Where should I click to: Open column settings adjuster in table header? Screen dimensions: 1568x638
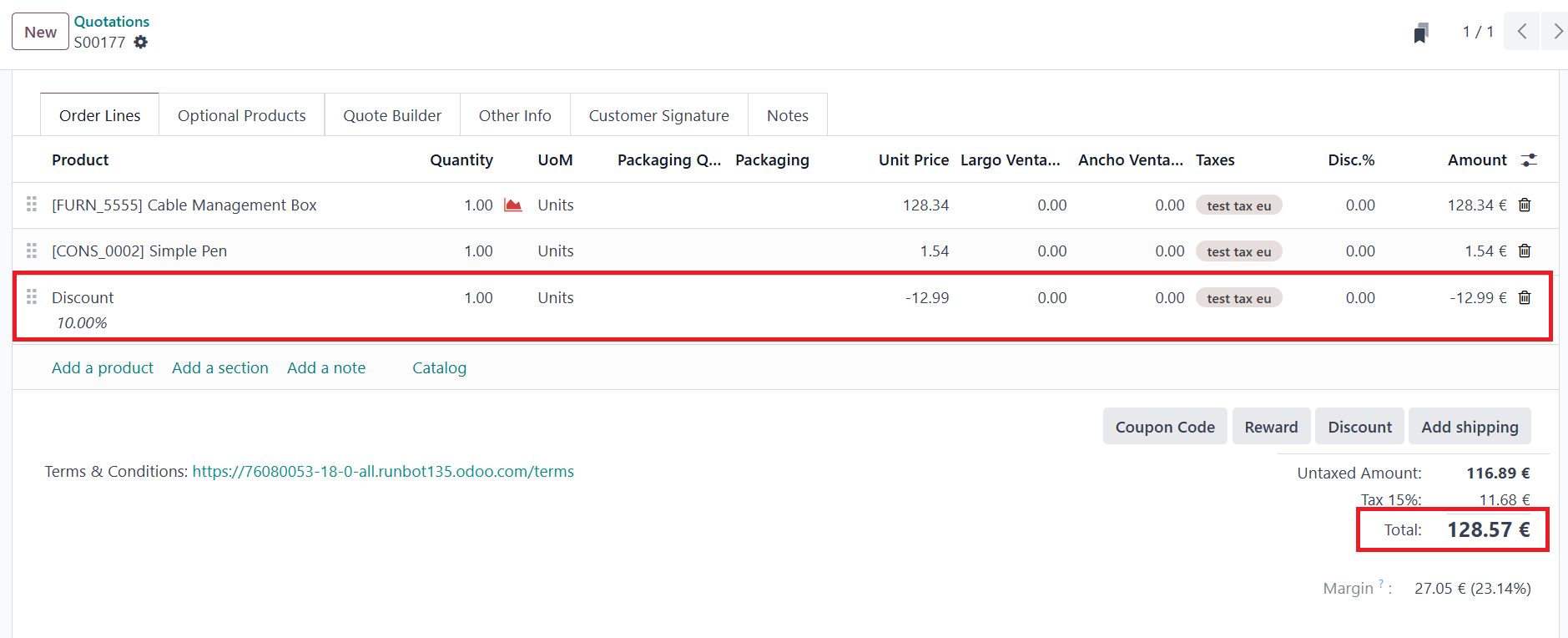[x=1529, y=160]
